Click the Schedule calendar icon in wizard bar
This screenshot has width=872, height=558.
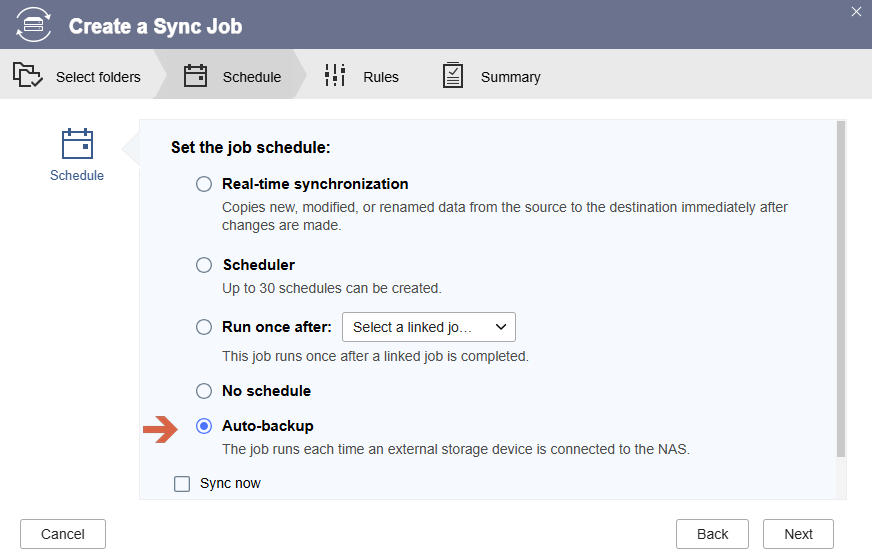click(196, 76)
